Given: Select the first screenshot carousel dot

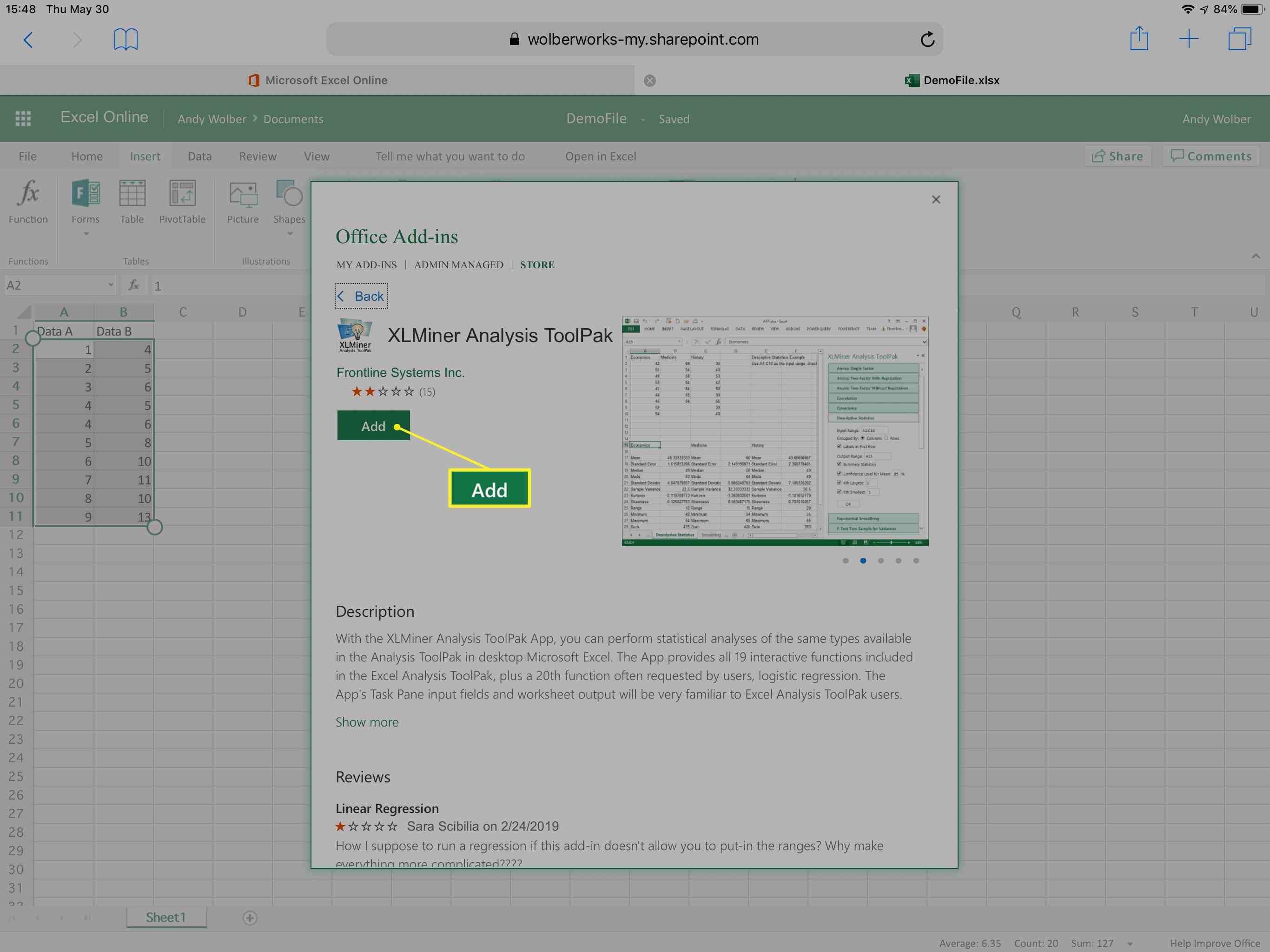Looking at the screenshot, I should (x=845, y=561).
